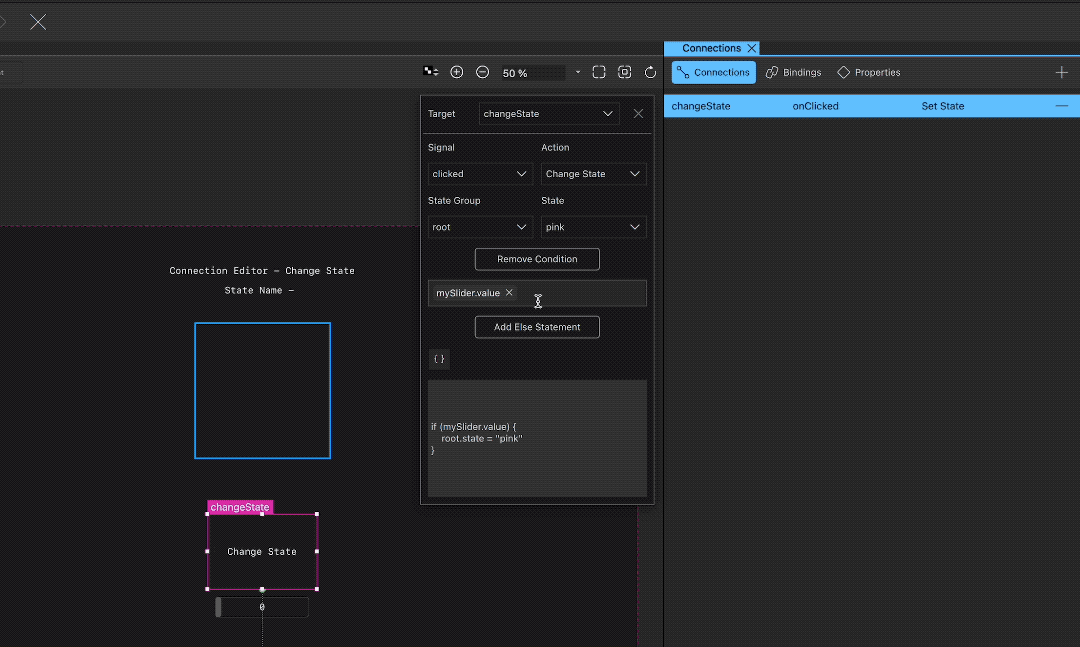Open the workspace layout icon at toolbar left
The height and width of the screenshot is (647, 1080).
pos(430,71)
